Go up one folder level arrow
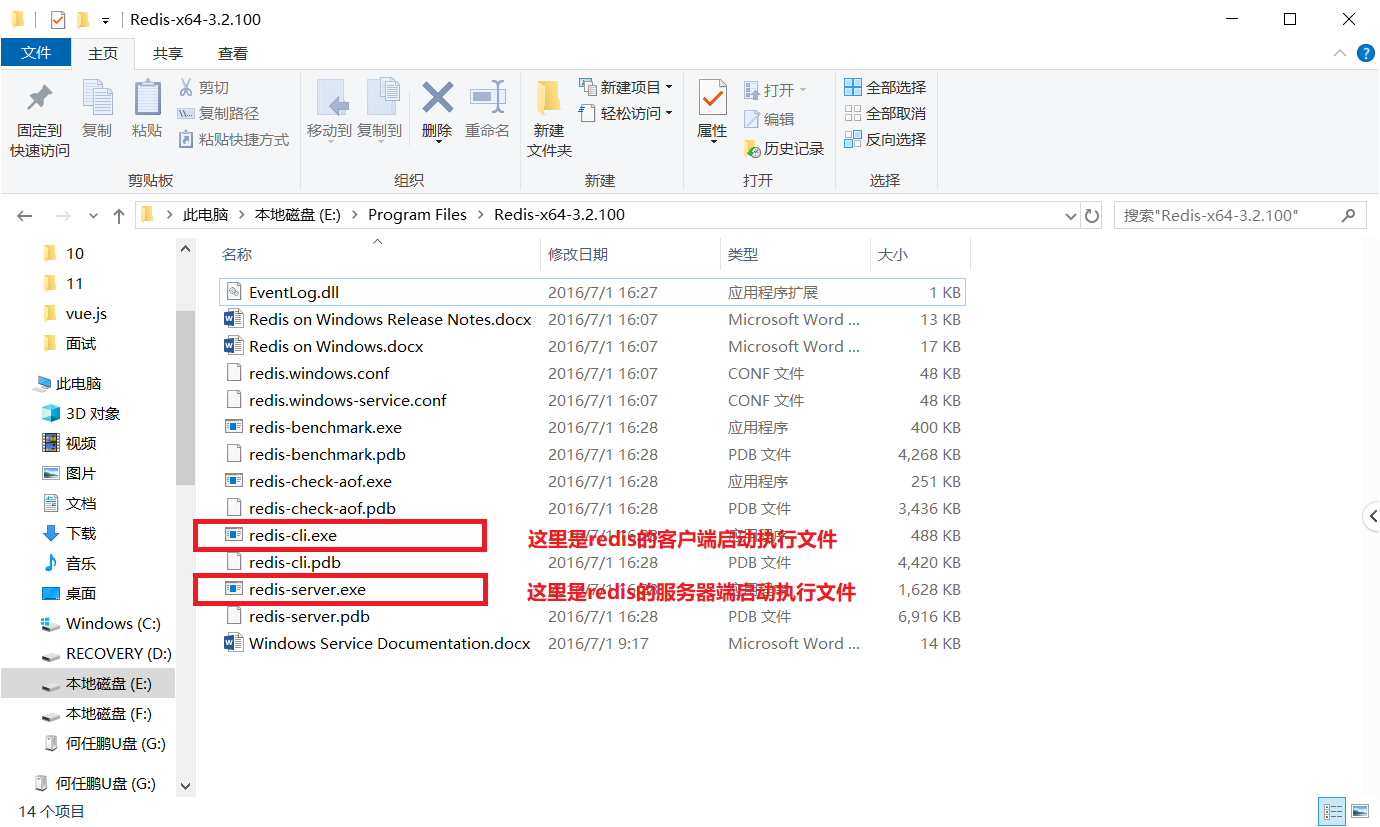This screenshot has height=827, width=1380. [x=119, y=215]
